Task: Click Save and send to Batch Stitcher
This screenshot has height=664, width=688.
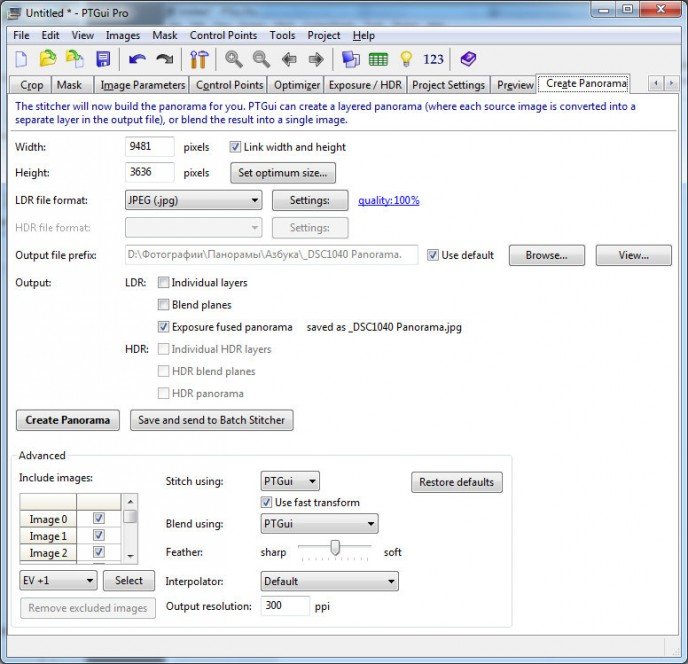Action: tap(211, 420)
